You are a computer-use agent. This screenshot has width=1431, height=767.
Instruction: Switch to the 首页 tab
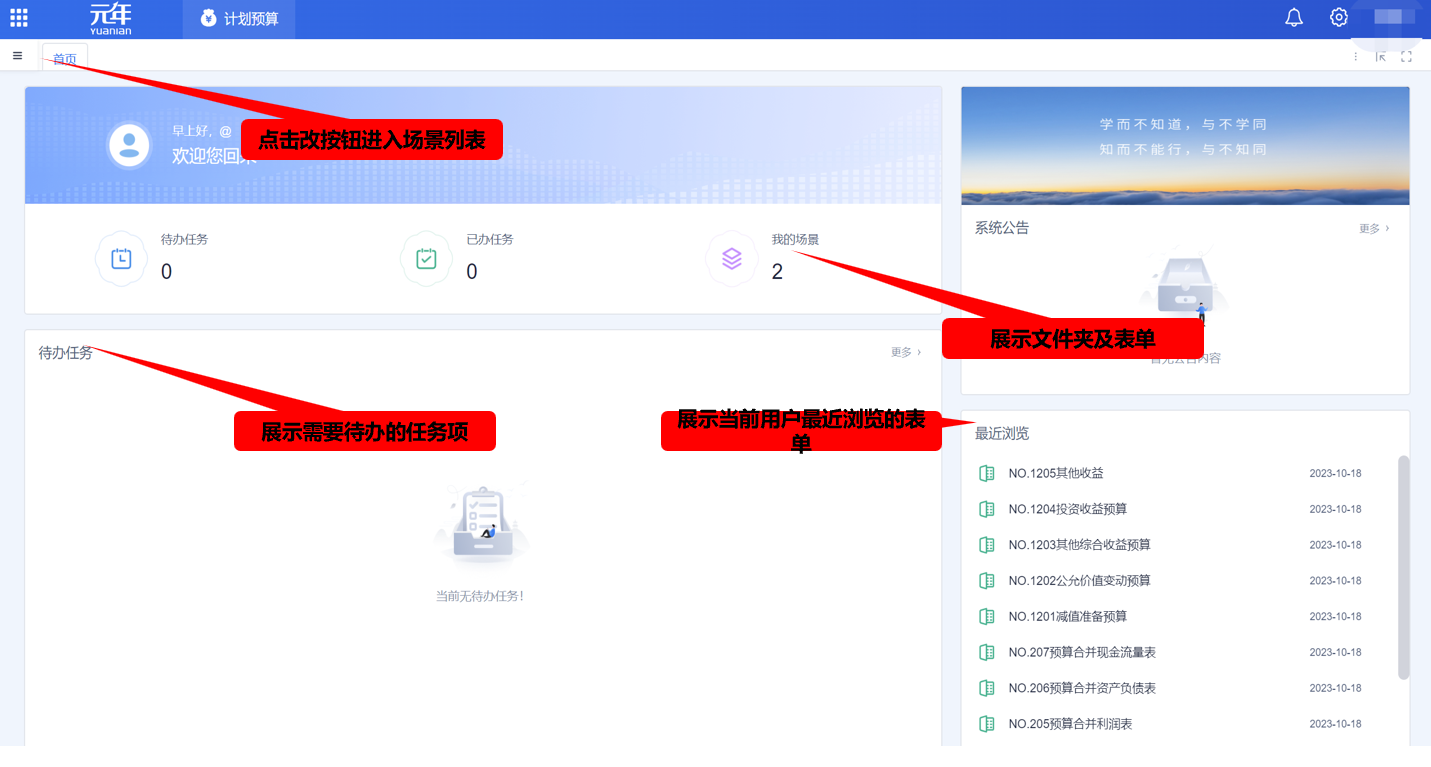pos(65,59)
